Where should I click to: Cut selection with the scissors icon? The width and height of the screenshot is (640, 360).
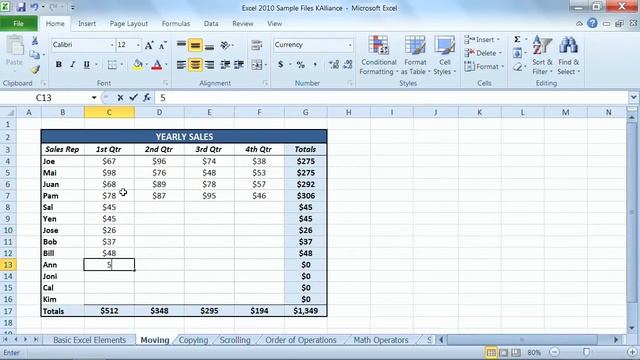point(35,40)
